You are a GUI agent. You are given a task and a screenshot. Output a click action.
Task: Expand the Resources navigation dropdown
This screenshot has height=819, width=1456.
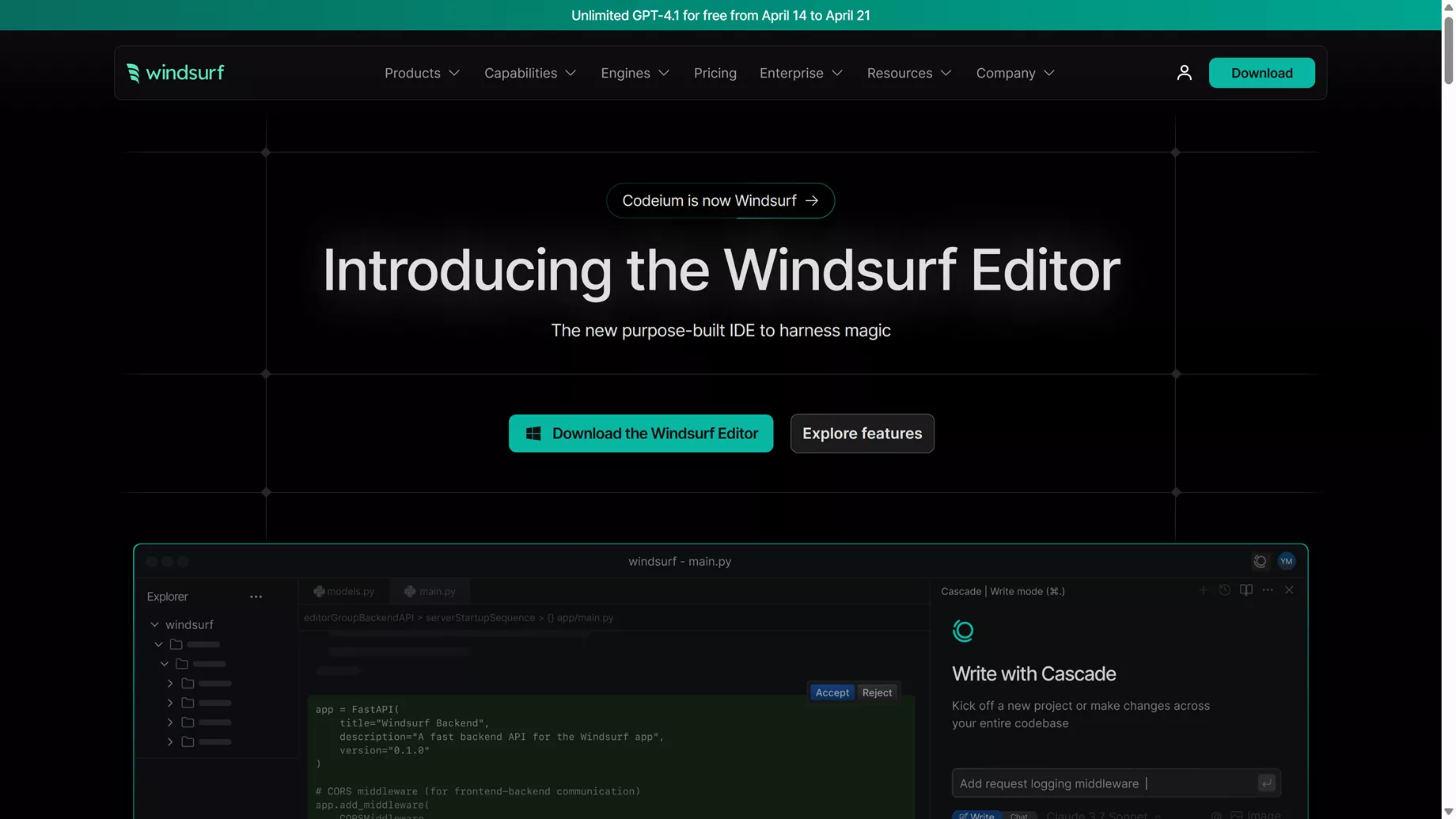point(908,73)
